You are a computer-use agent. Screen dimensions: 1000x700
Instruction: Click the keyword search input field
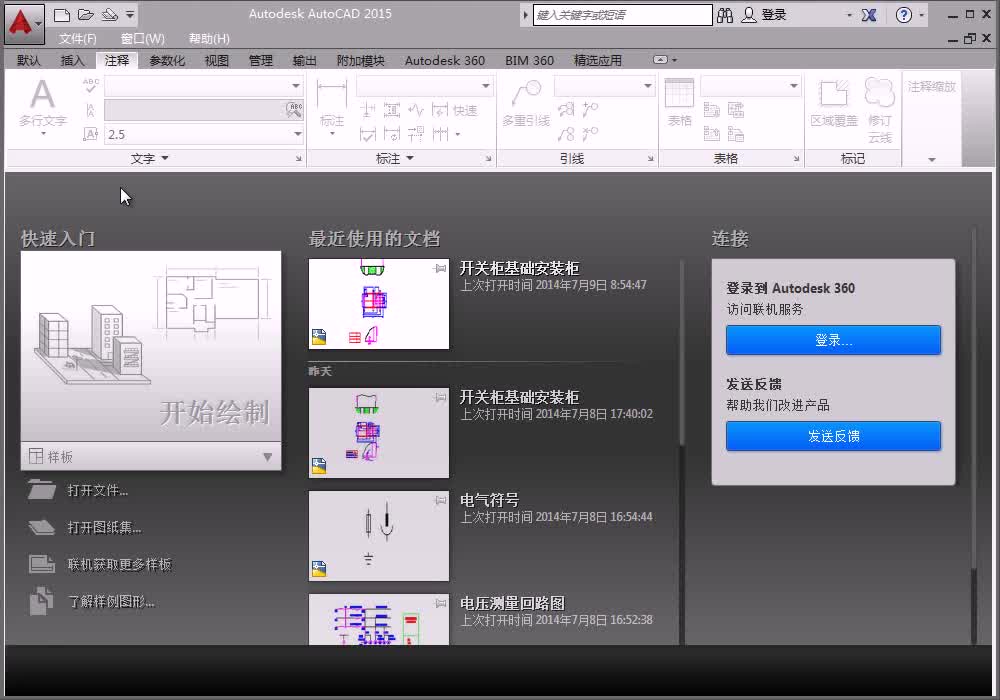point(622,15)
